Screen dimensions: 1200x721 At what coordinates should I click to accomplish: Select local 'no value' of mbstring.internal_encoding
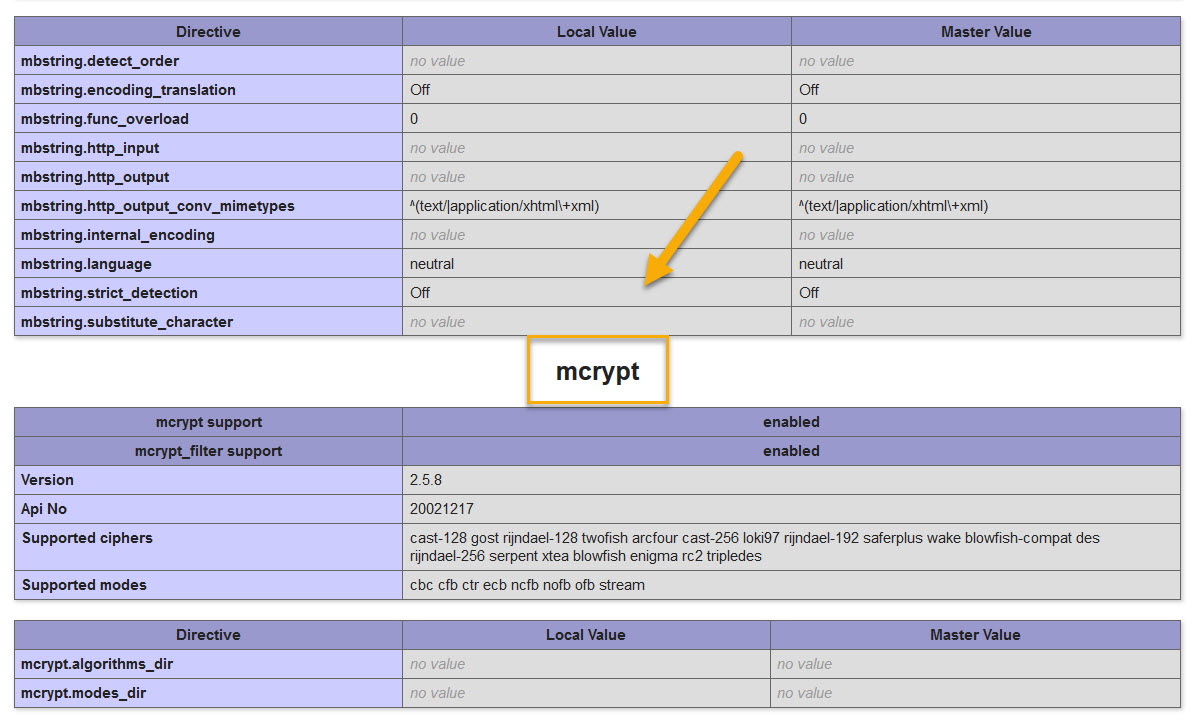coord(437,235)
